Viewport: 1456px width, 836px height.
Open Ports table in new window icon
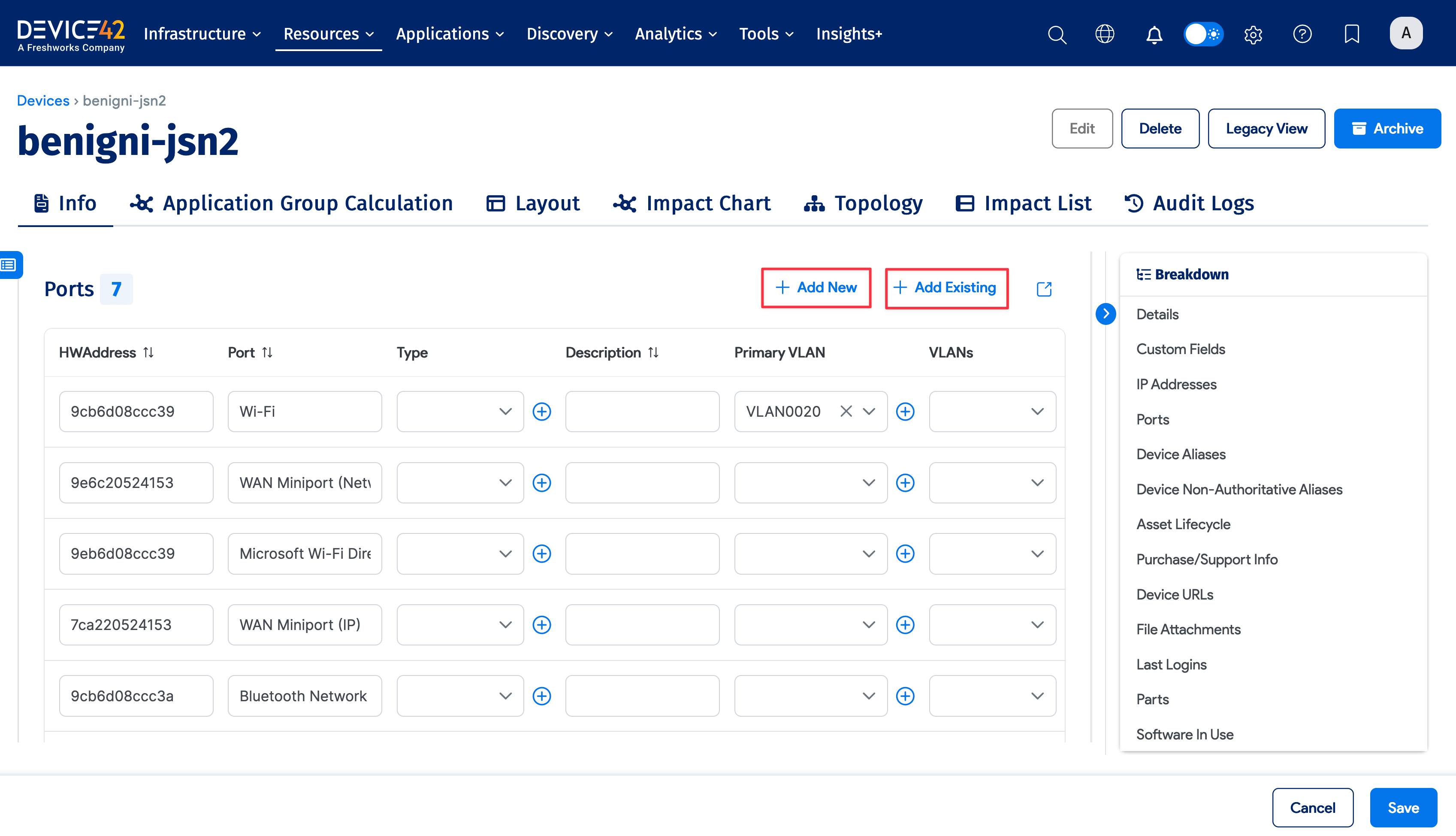pos(1044,289)
